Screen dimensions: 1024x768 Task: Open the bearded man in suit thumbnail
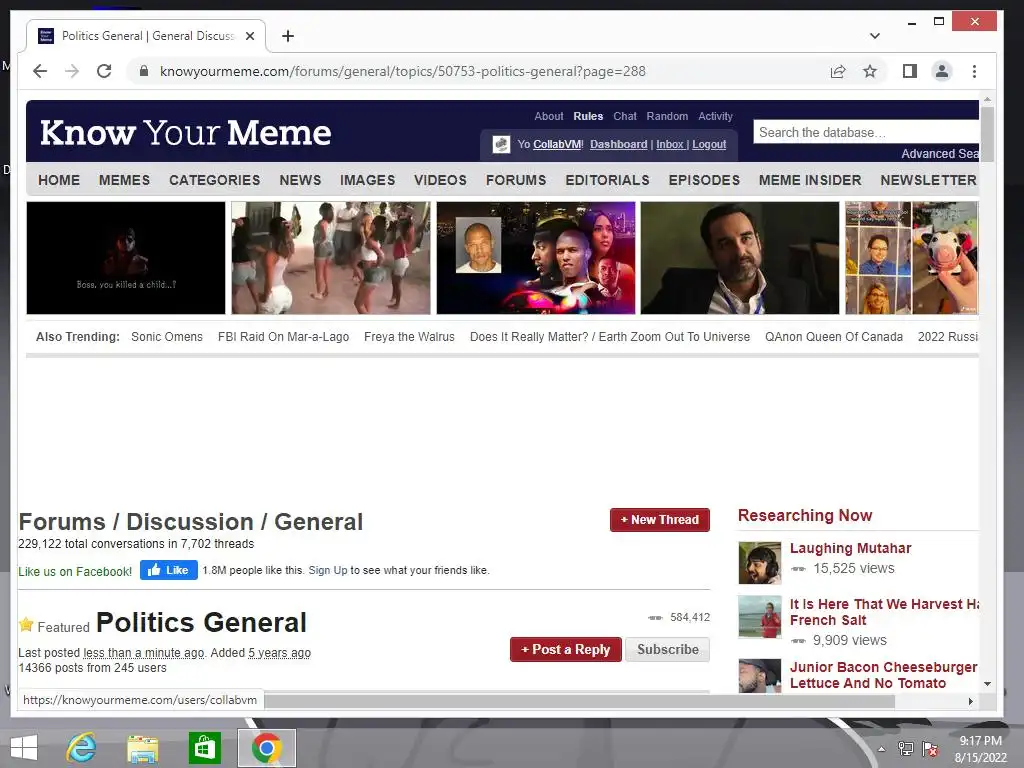(740, 258)
